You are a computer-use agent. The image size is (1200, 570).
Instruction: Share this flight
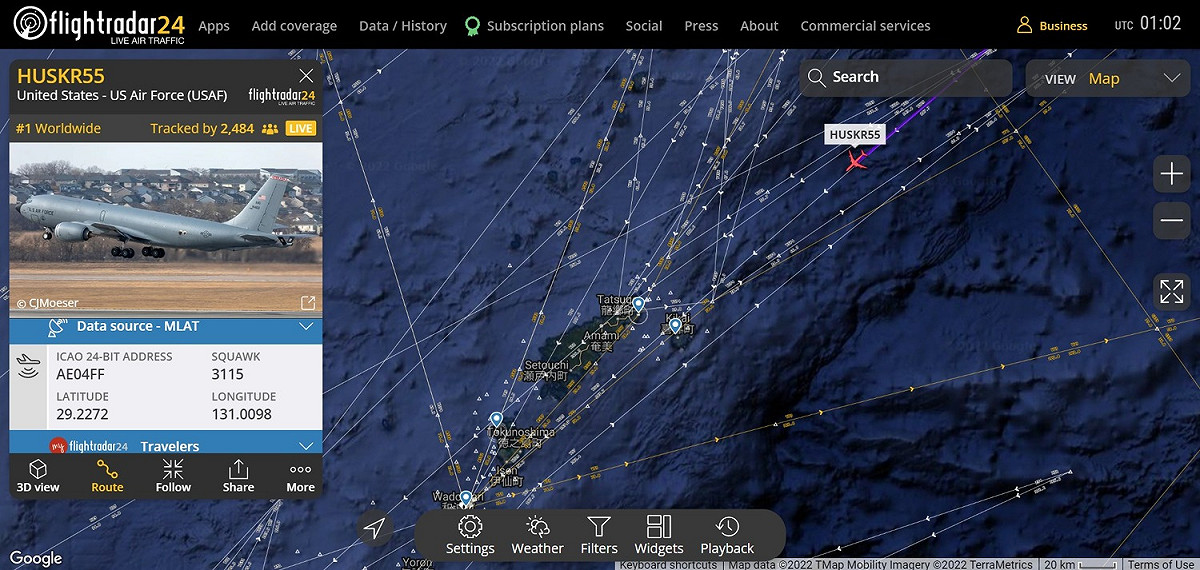(238, 476)
